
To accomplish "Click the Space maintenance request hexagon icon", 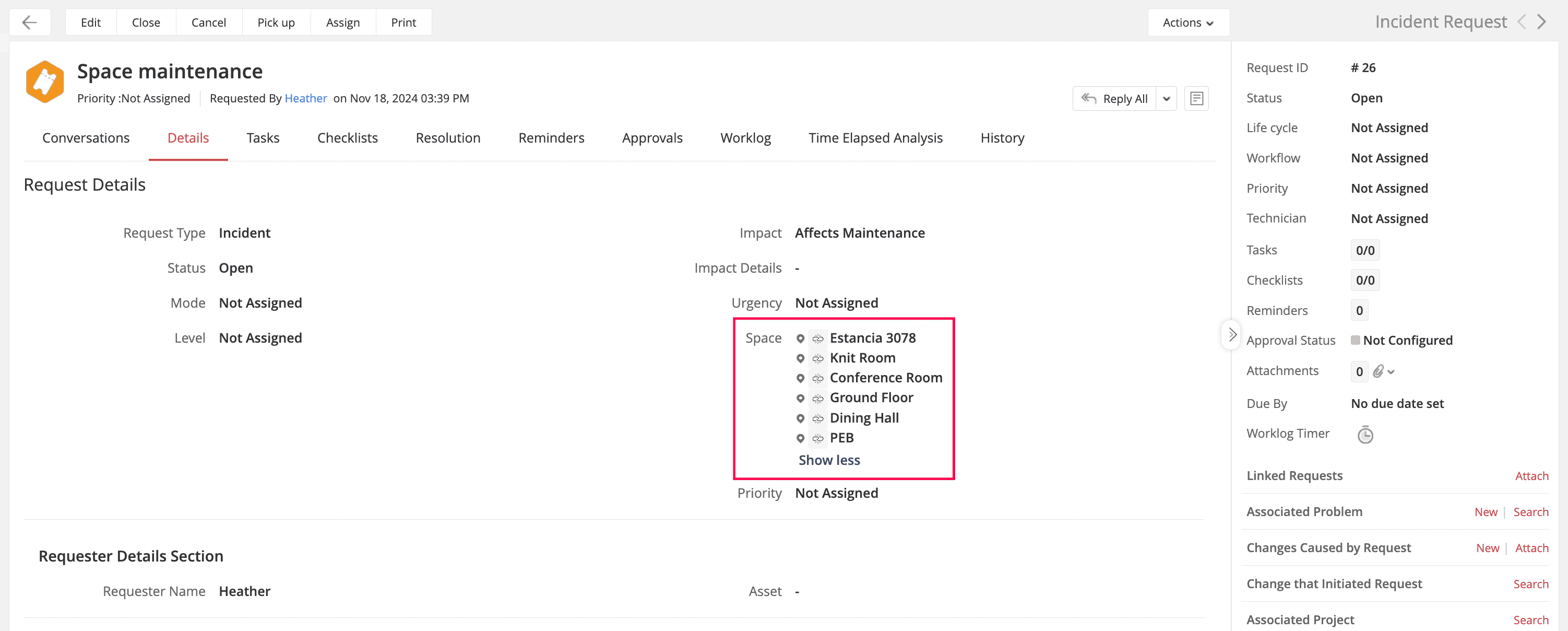I will 44,81.
